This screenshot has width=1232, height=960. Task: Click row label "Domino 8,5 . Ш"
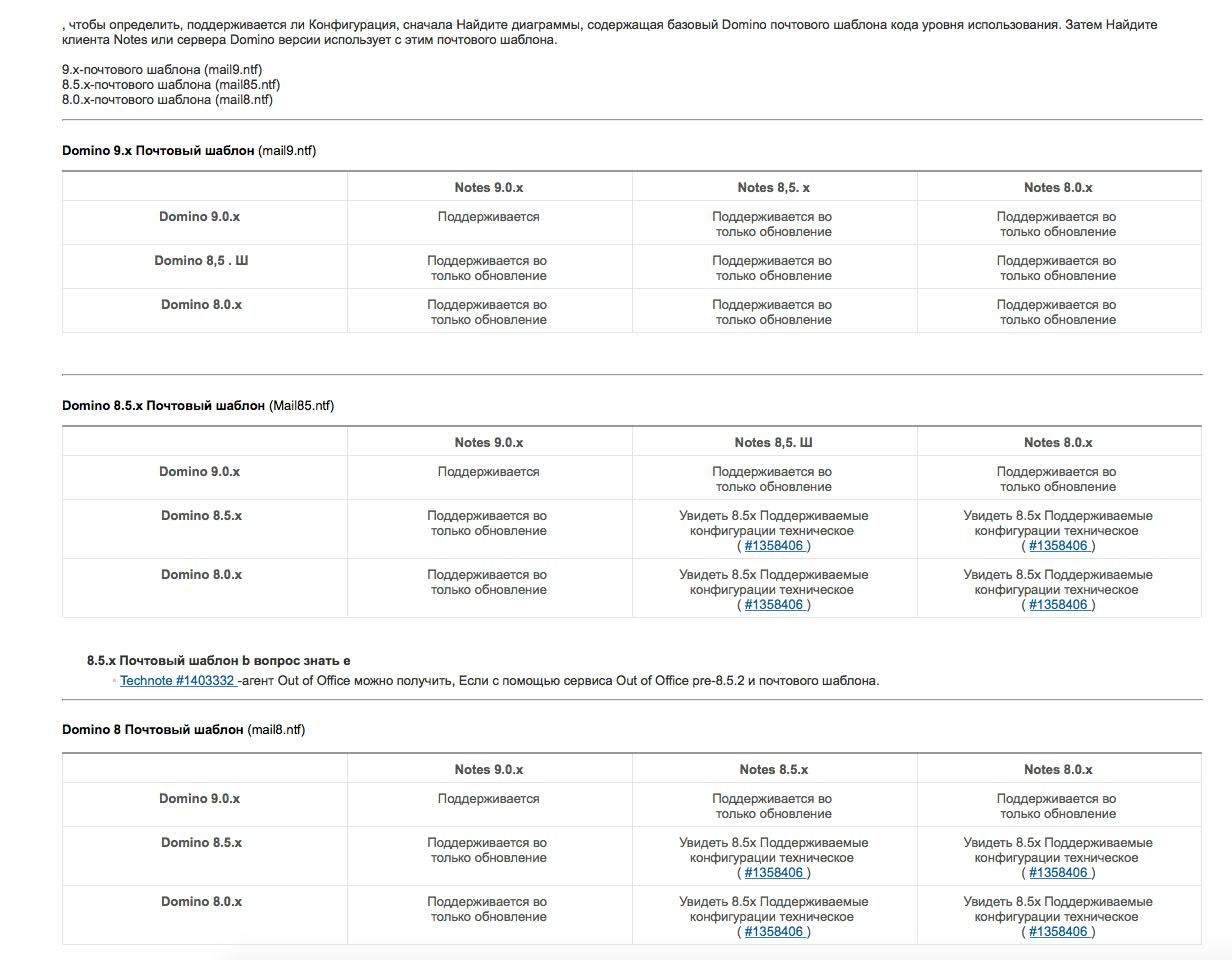pyautogui.click(x=201, y=261)
